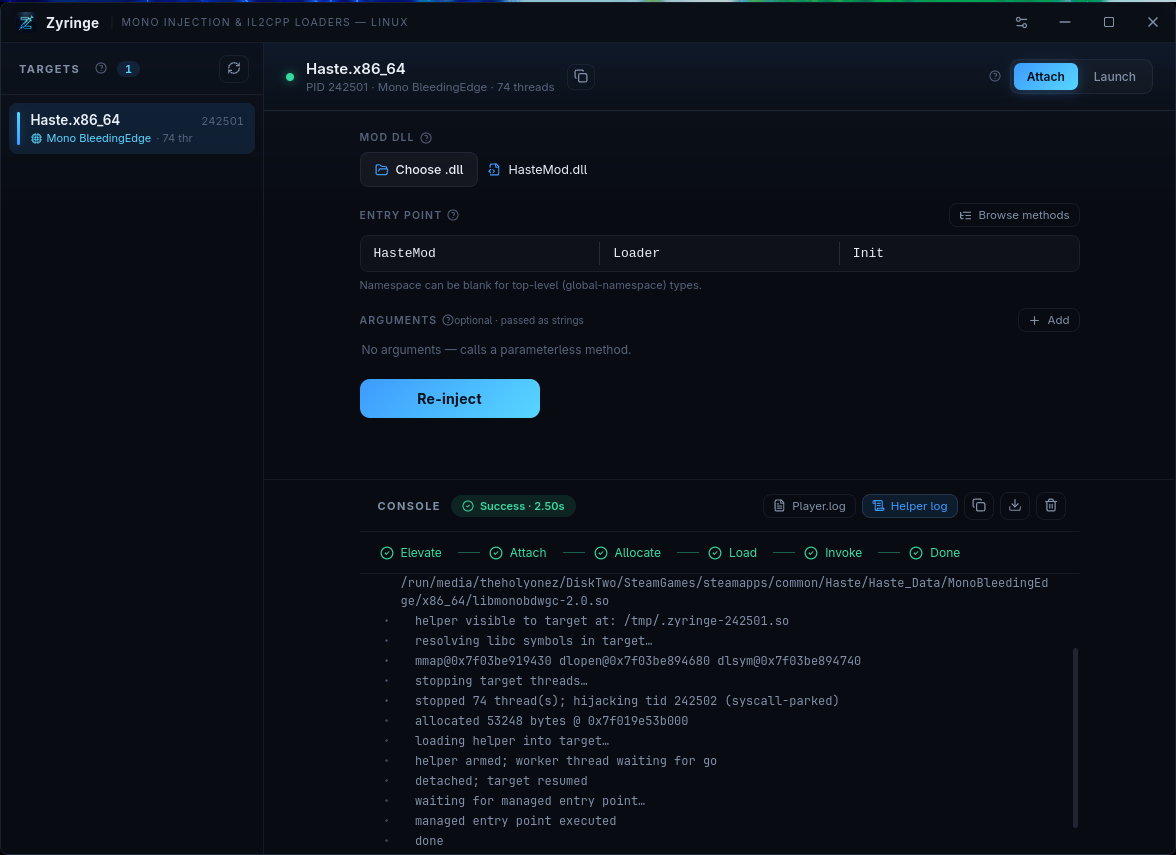This screenshot has height=855, width=1176.
Task: Select the Haste.x86_64 target in sidebar
Action: pos(132,129)
